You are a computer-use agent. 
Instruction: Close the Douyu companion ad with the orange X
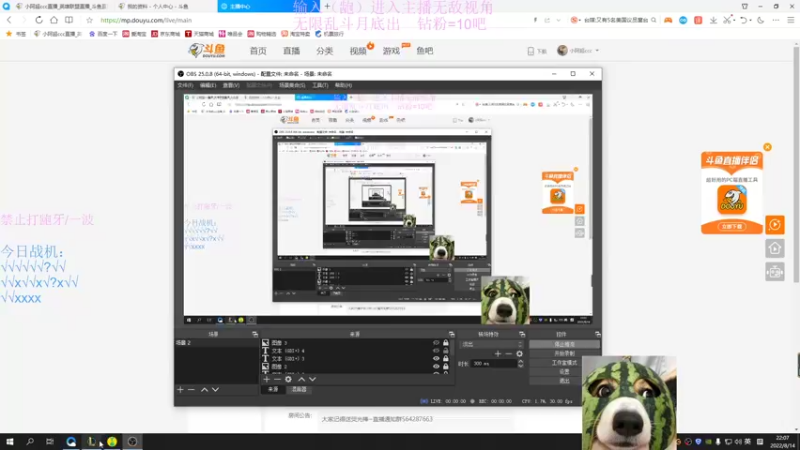pyautogui.click(x=767, y=147)
